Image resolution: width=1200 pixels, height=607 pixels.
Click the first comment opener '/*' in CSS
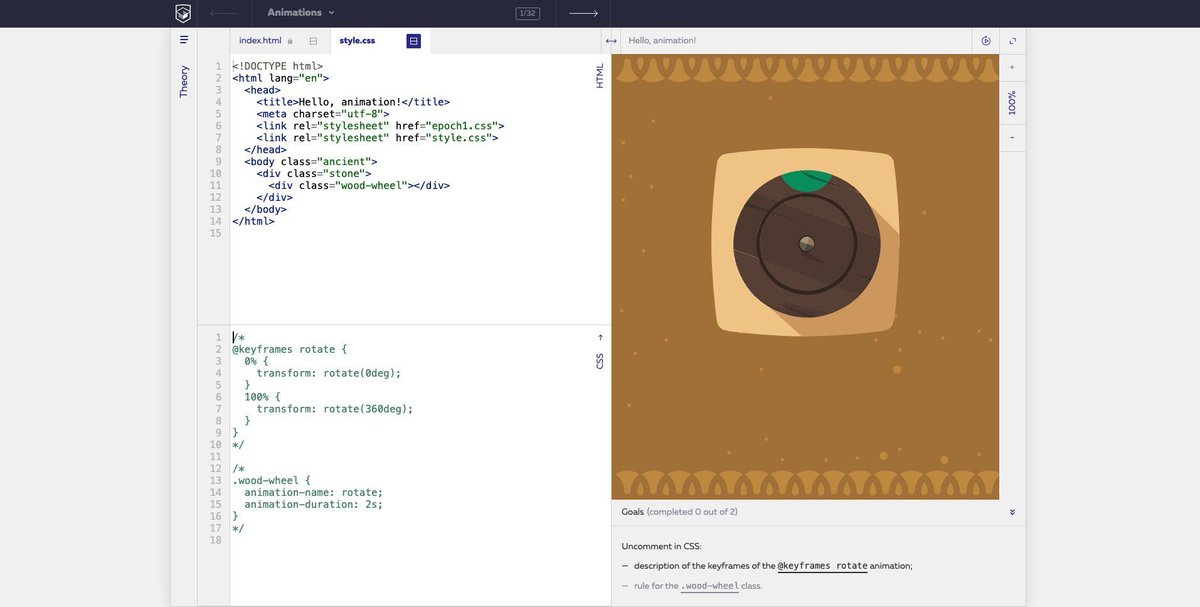[238, 337]
